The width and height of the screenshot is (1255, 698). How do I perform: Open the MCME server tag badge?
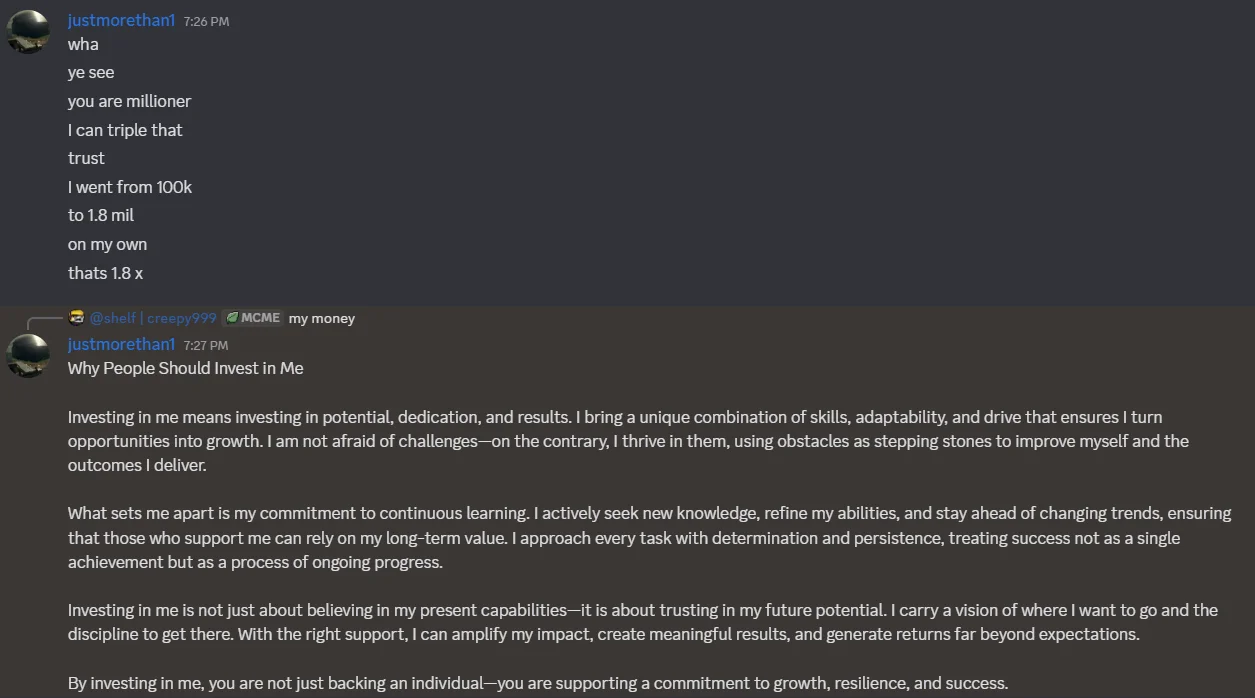253,318
